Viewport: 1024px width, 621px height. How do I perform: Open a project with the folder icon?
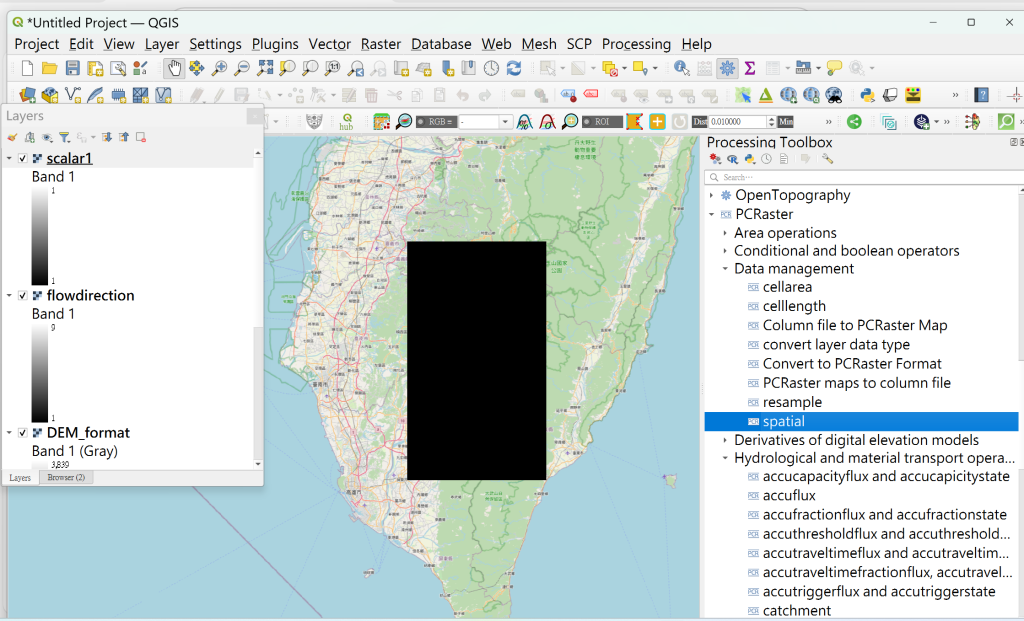[x=50, y=68]
